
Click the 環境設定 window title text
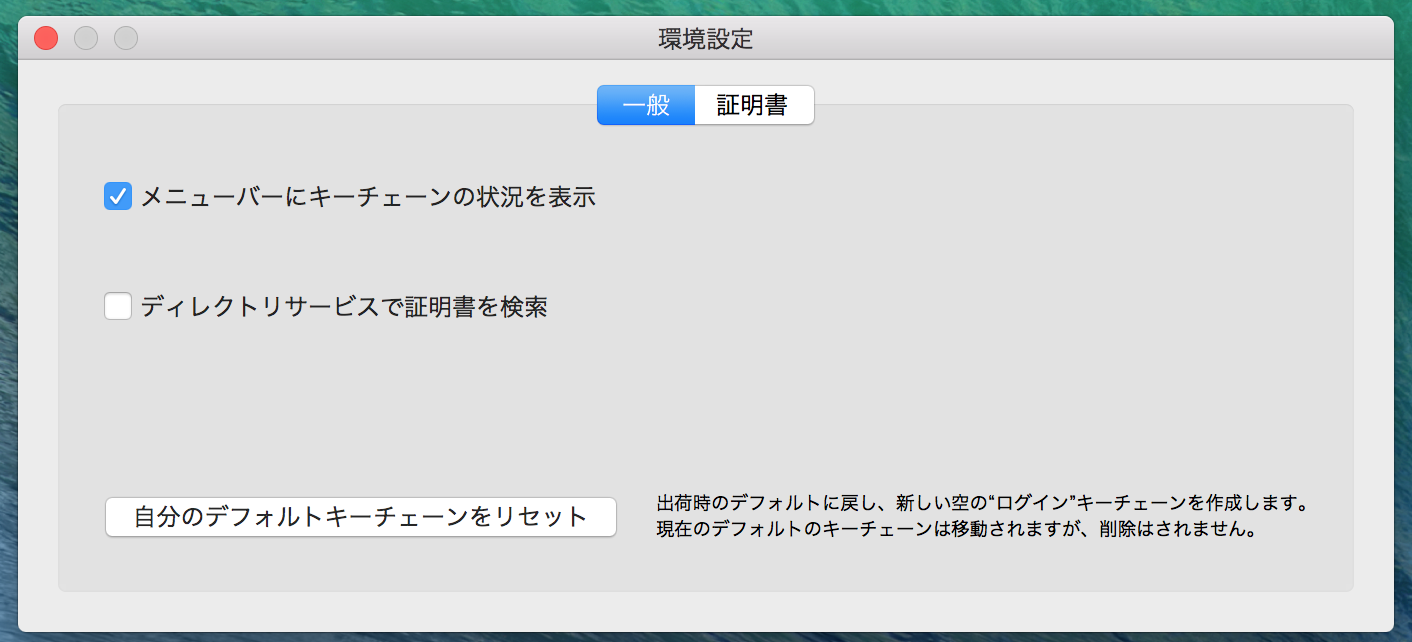[706, 39]
